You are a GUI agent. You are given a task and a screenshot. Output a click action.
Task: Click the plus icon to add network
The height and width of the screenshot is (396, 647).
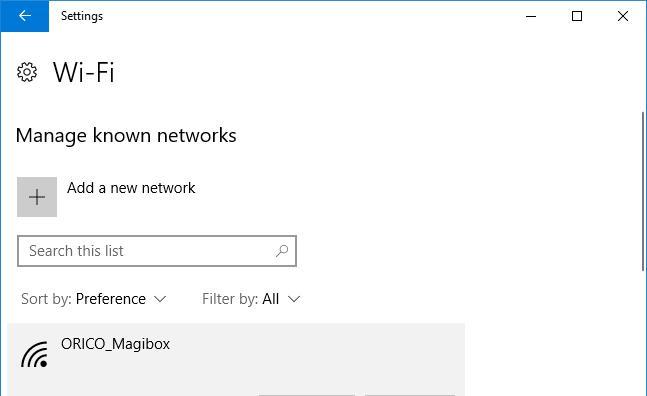click(x=37, y=197)
